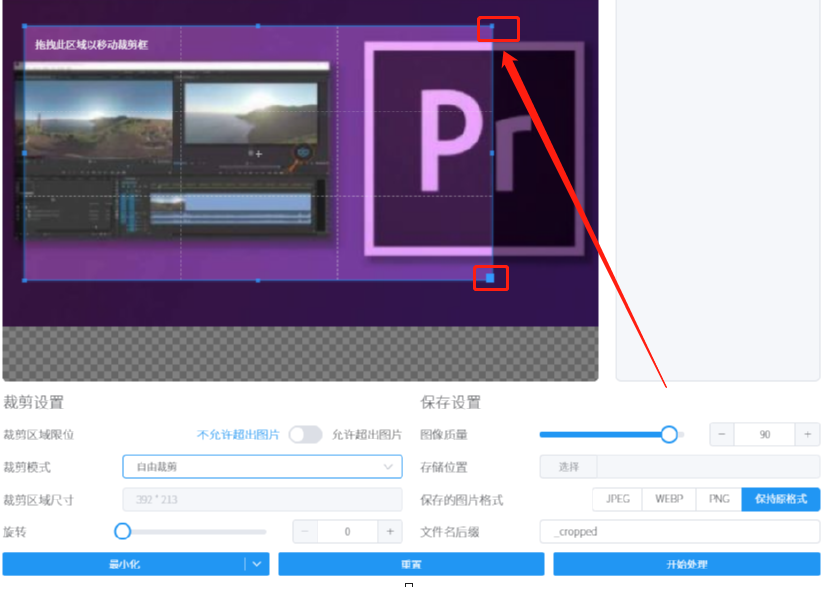Click the top-left crop handle
This screenshot has height=591, width=827.
25,26
